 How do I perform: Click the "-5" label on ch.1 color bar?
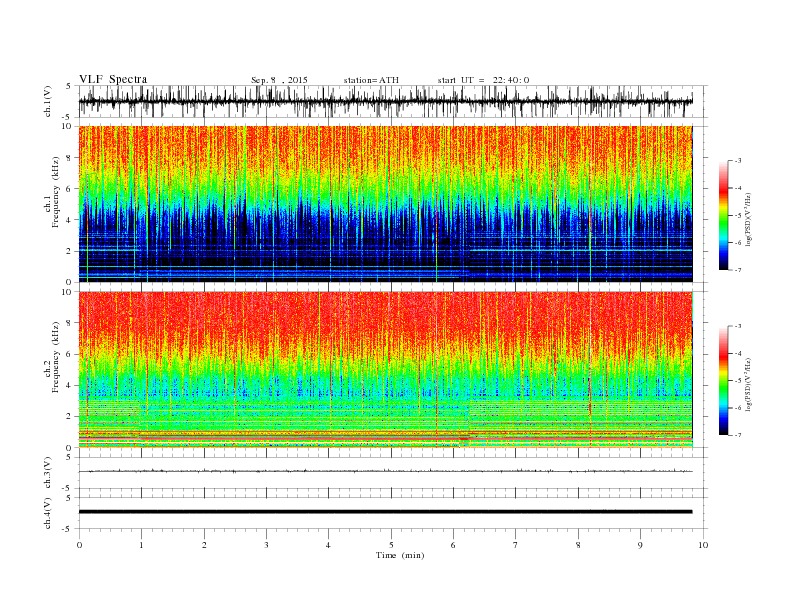coord(738,216)
